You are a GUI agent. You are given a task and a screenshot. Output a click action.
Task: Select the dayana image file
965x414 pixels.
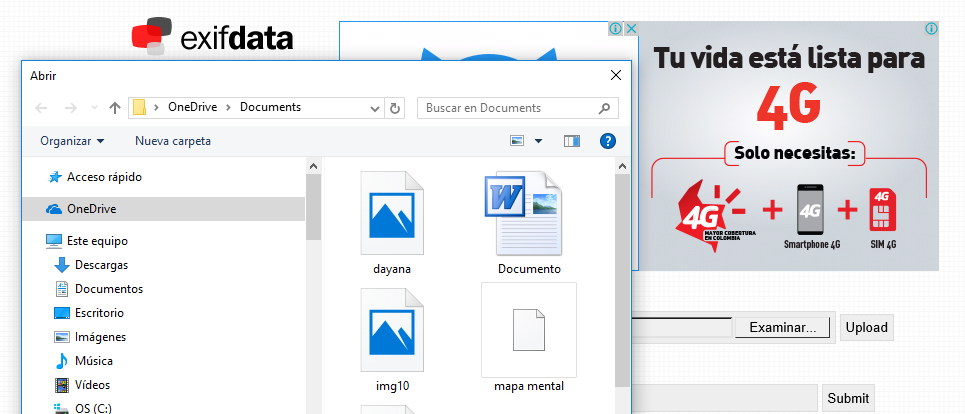(x=392, y=223)
